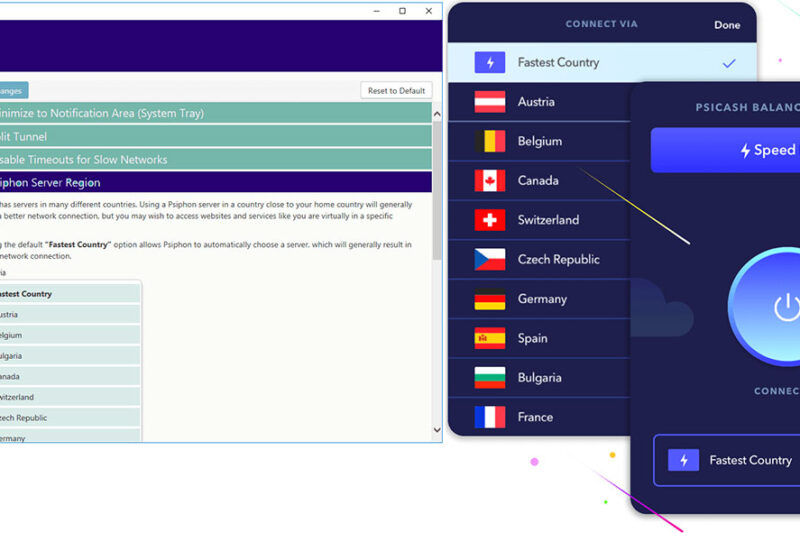Select Belgium in settings region list

tap(70, 335)
